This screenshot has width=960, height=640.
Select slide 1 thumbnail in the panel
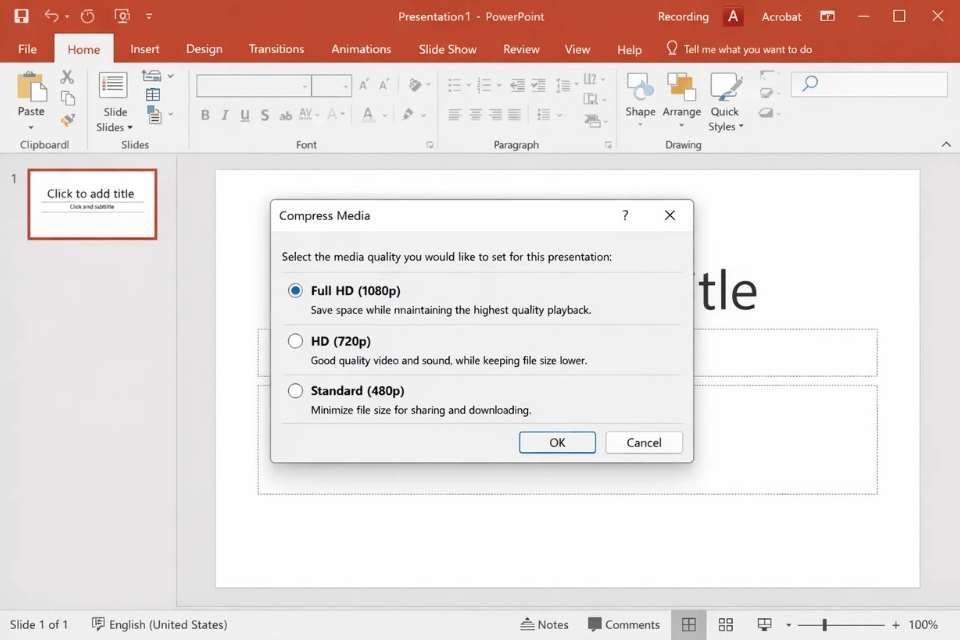[92, 203]
